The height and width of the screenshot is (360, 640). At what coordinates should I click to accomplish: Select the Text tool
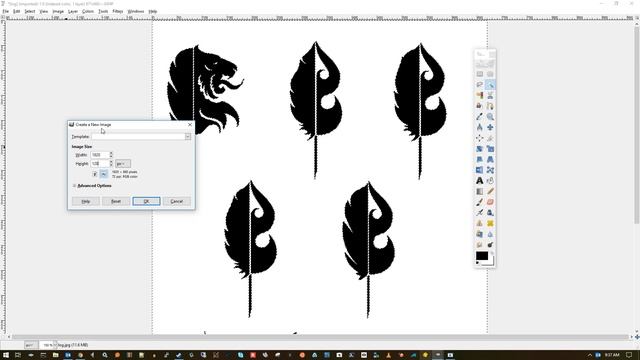point(480,180)
